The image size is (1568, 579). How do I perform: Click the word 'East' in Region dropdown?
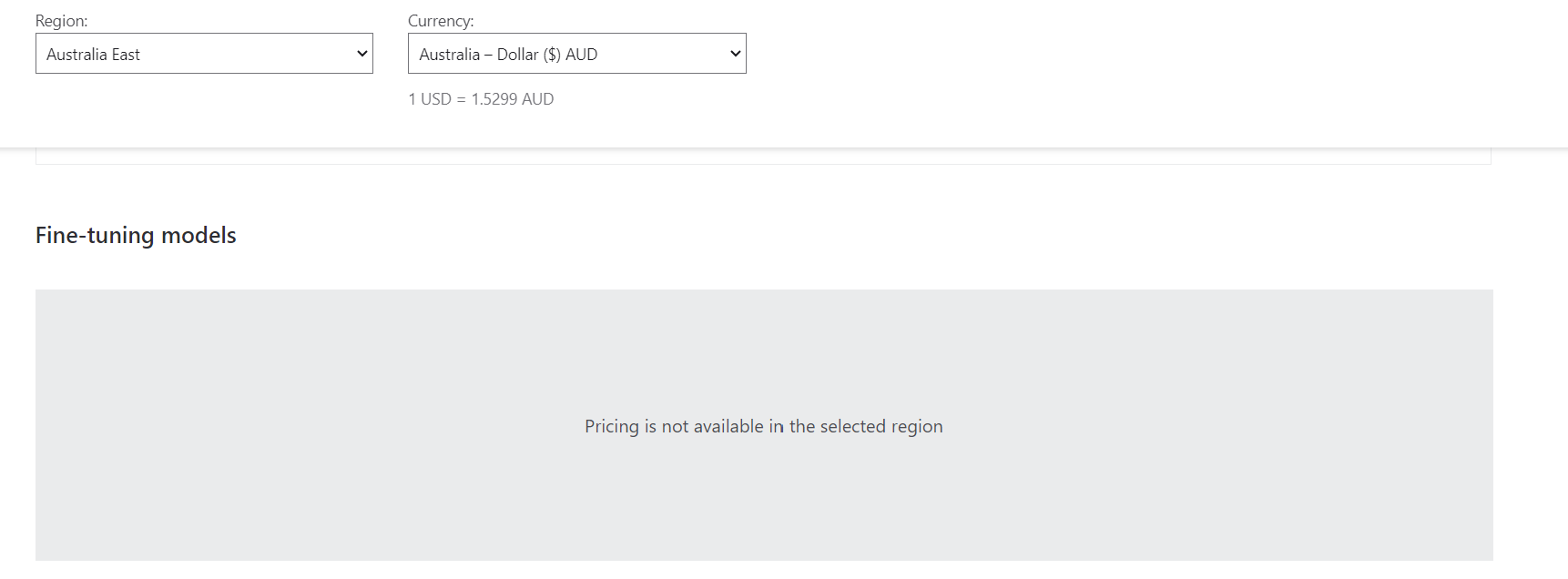coord(126,55)
